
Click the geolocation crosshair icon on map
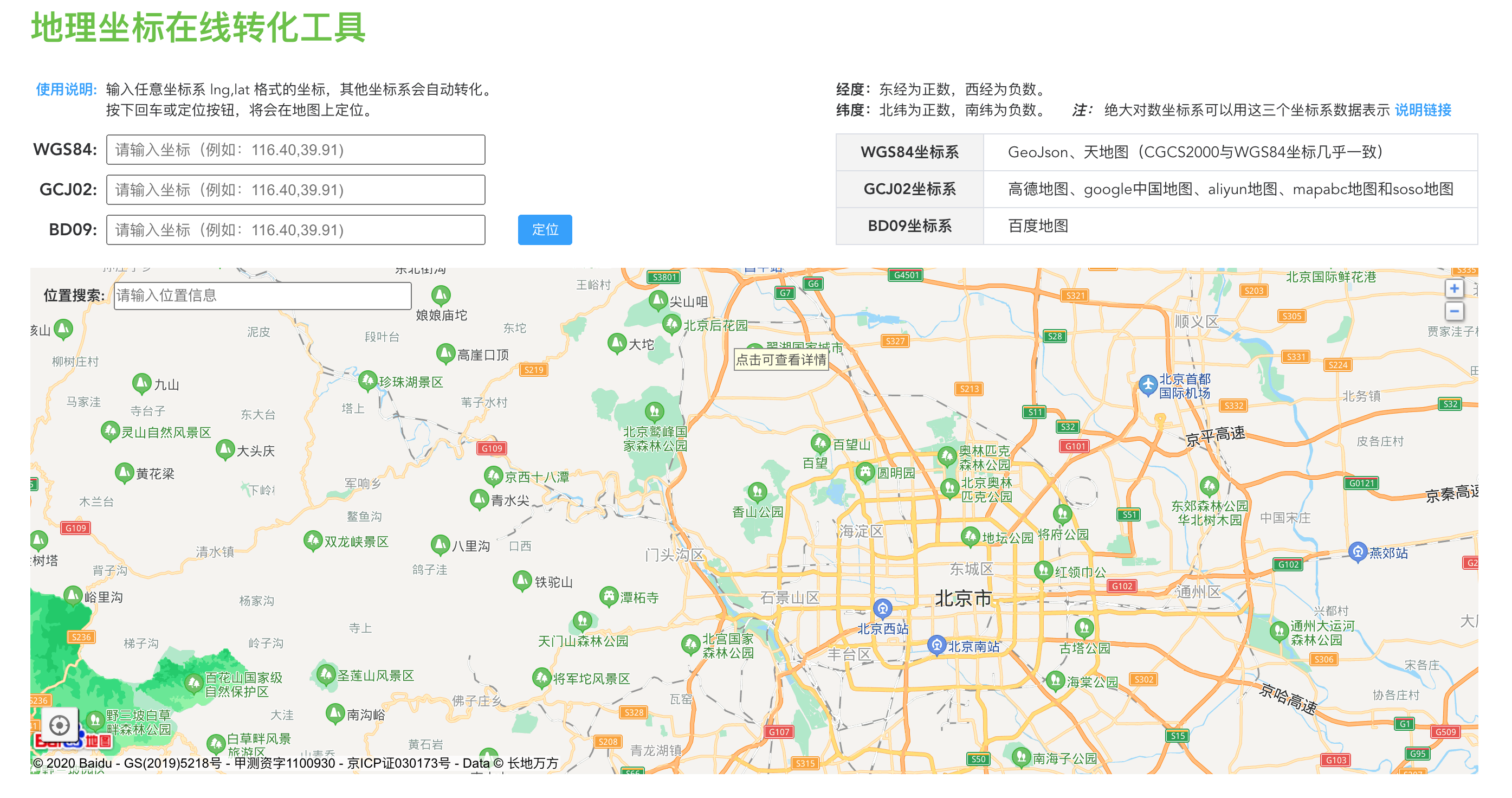pyautogui.click(x=59, y=725)
